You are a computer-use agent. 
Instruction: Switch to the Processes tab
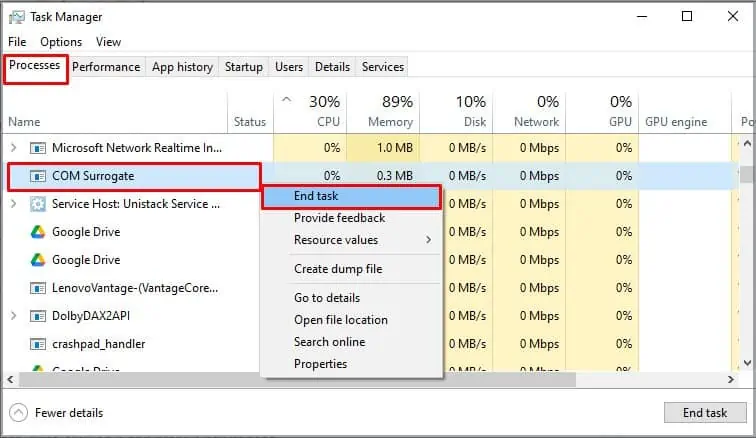(35, 65)
